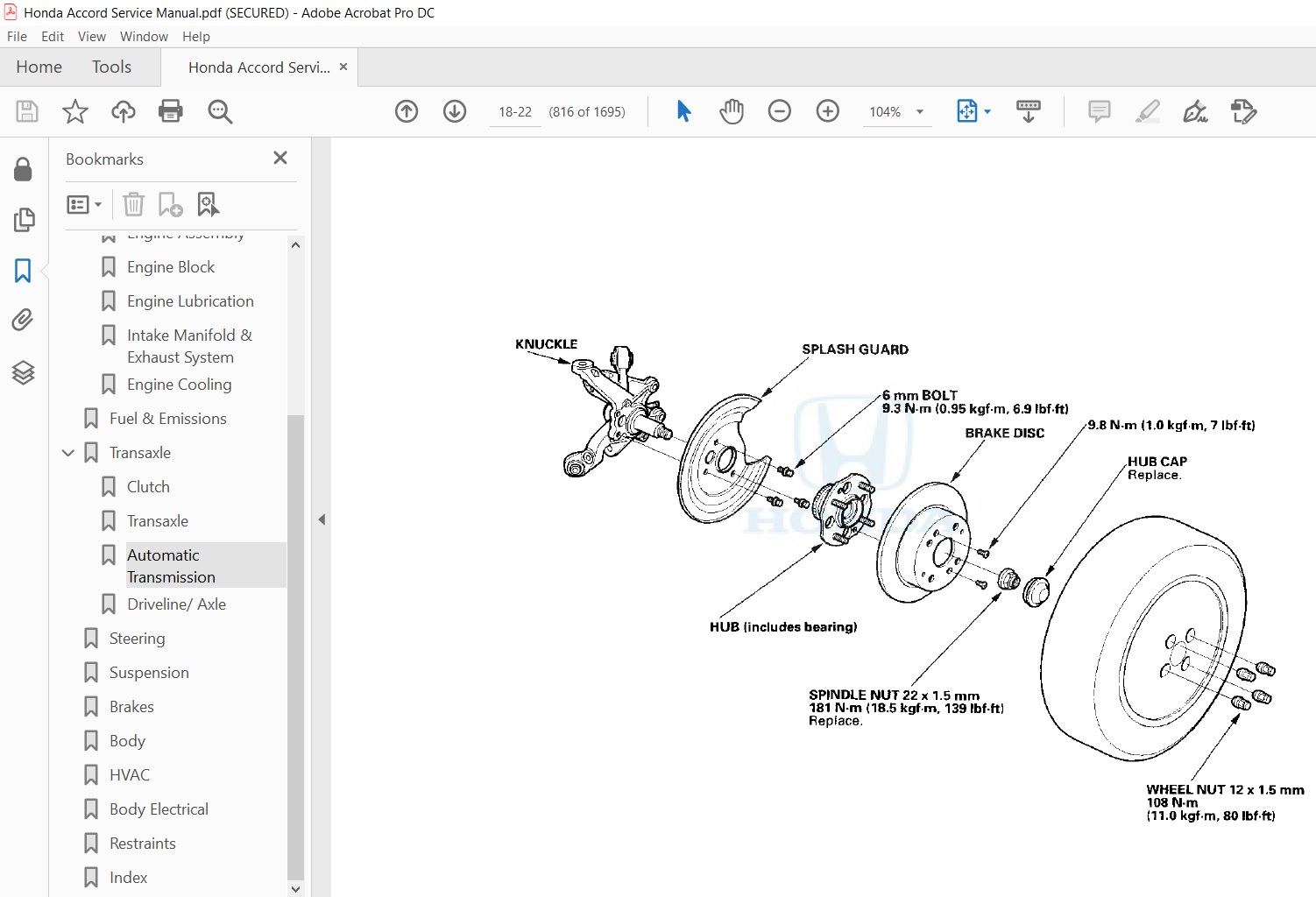Open the Page Thumbnails panel
The width and height of the screenshot is (1316, 897).
point(24,220)
